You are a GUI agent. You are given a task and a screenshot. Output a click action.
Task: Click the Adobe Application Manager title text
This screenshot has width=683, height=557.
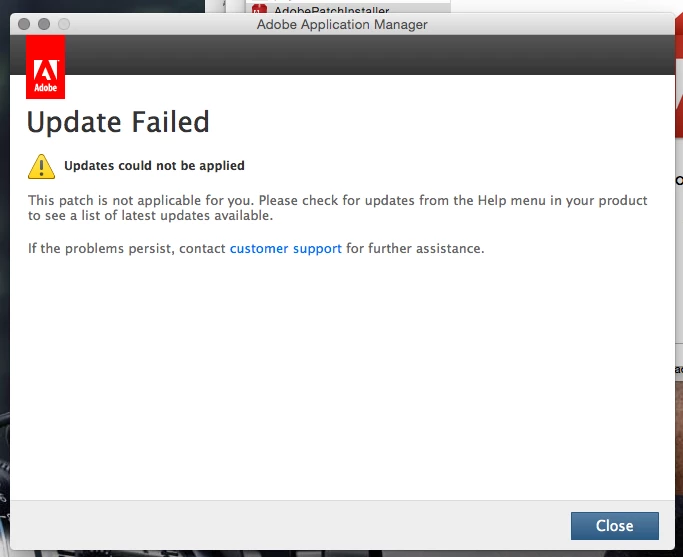click(x=342, y=24)
